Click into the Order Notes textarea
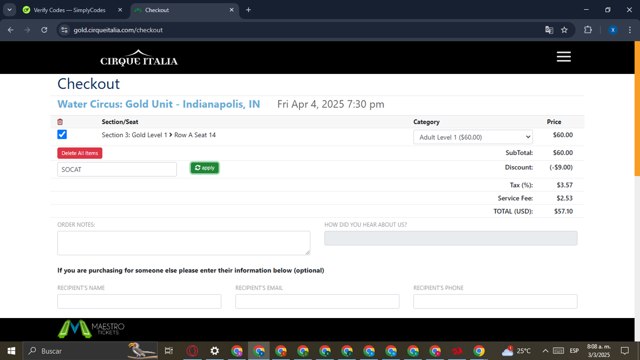640x360 pixels. click(184, 243)
